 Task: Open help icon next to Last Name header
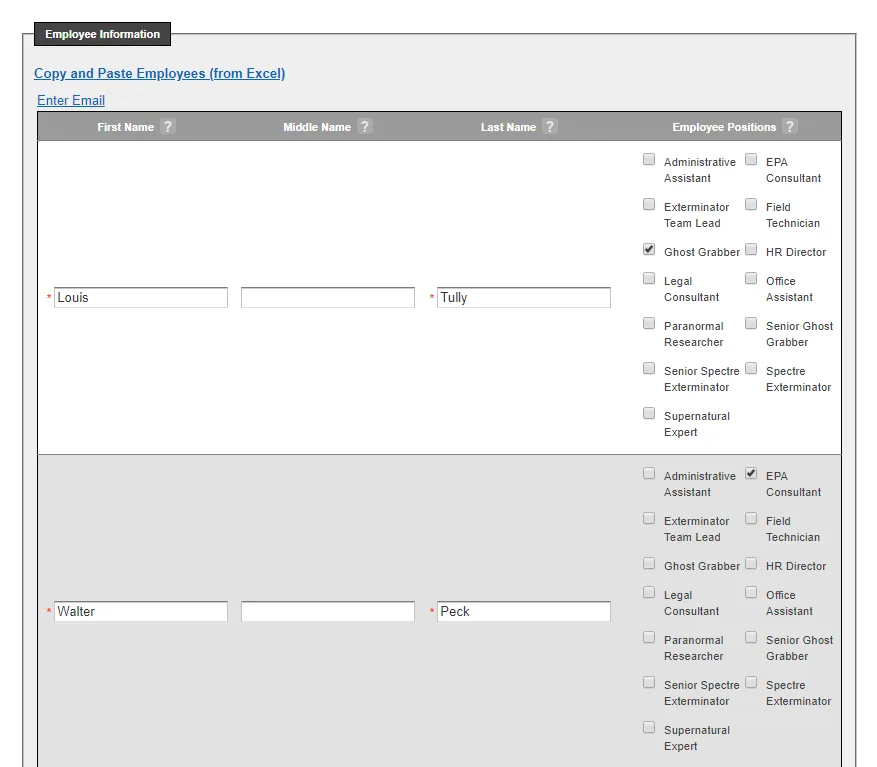550,126
